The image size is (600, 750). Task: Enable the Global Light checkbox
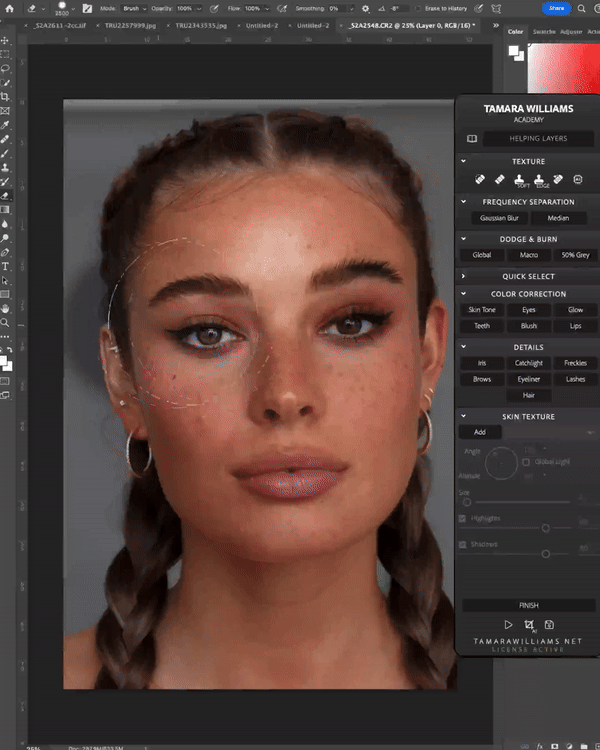(526, 462)
